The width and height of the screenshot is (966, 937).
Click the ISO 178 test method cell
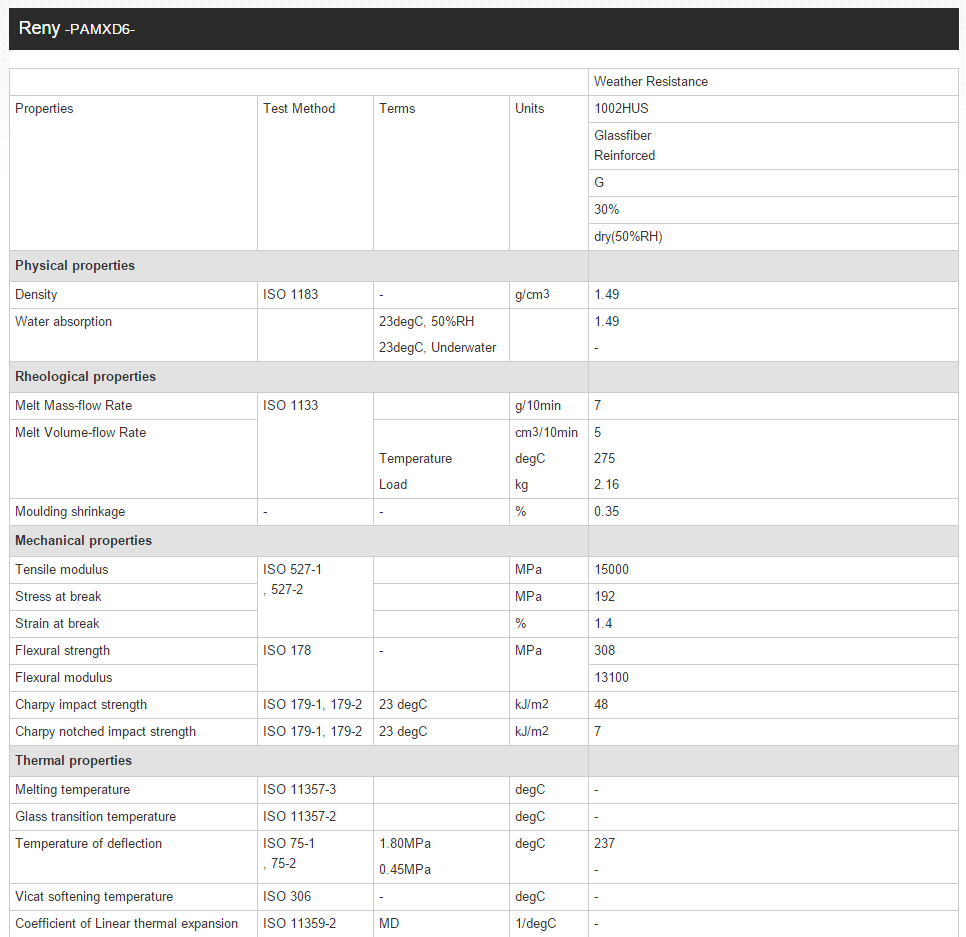[315, 664]
